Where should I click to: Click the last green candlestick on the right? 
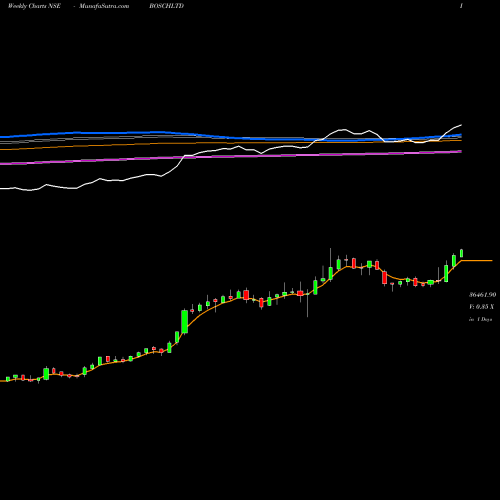pyautogui.click(x=462, y=253)
